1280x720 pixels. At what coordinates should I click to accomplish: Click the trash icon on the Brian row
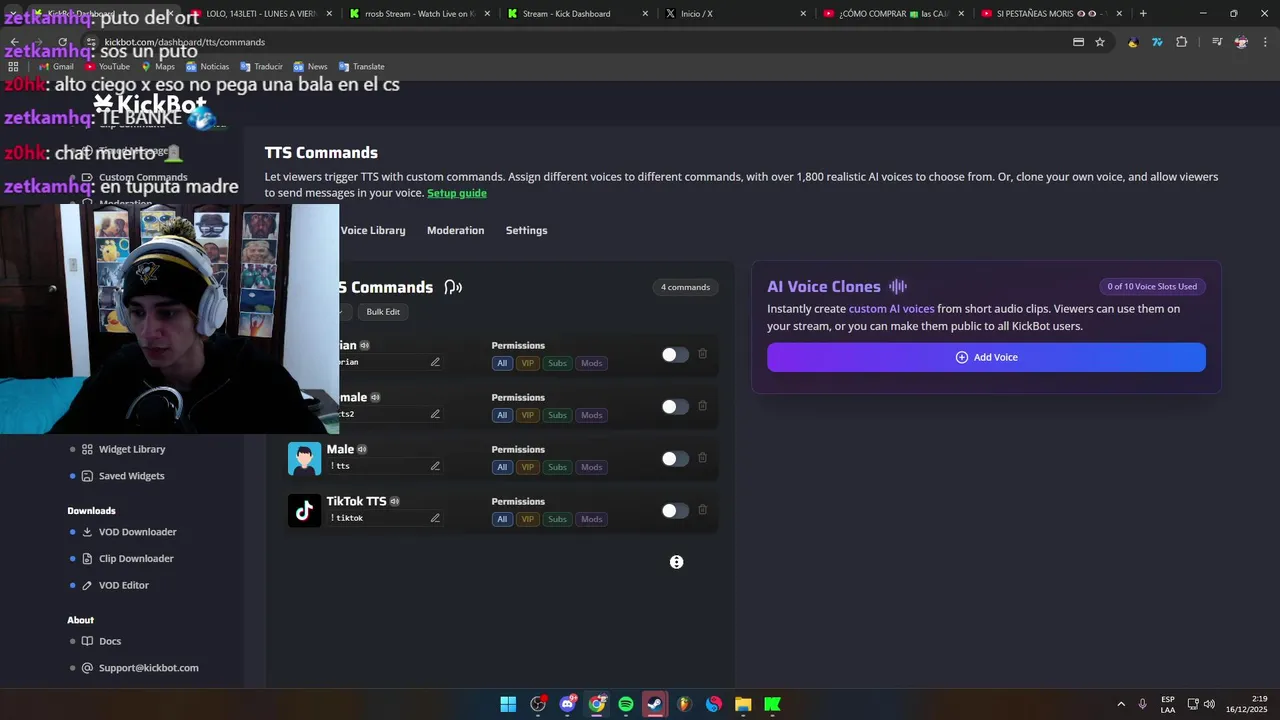pos(702,354)
